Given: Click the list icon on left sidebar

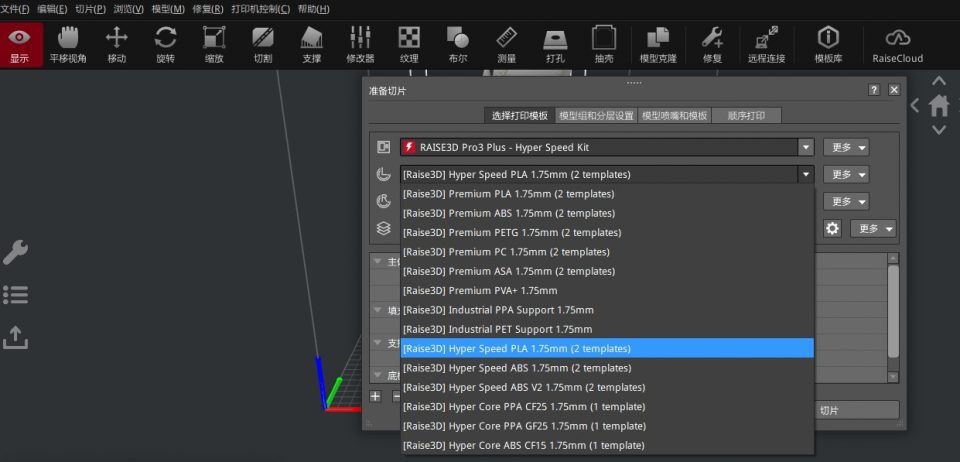Looking at the screenshot, I should tap(15, 294).
